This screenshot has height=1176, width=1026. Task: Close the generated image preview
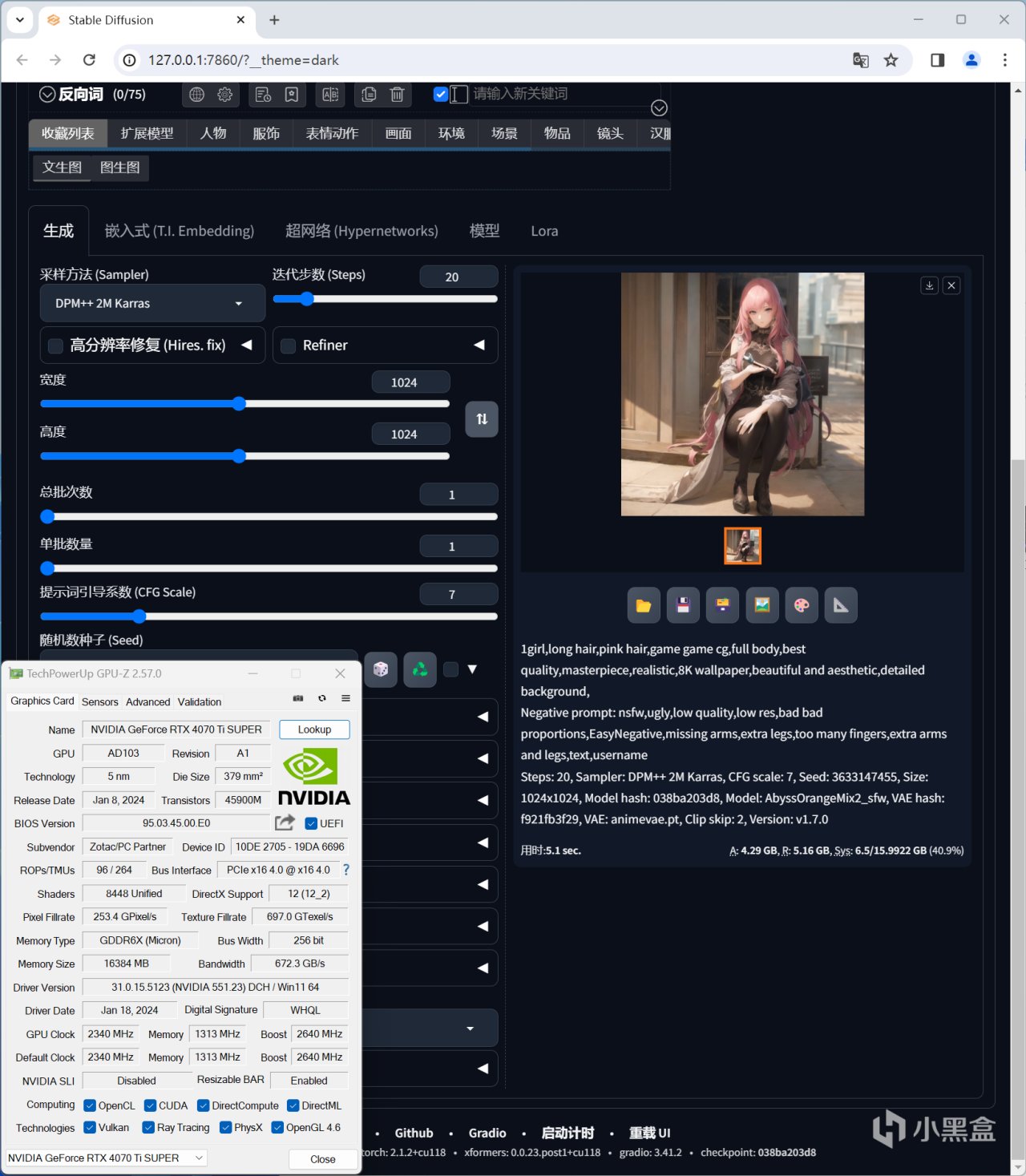pos(951,285)
